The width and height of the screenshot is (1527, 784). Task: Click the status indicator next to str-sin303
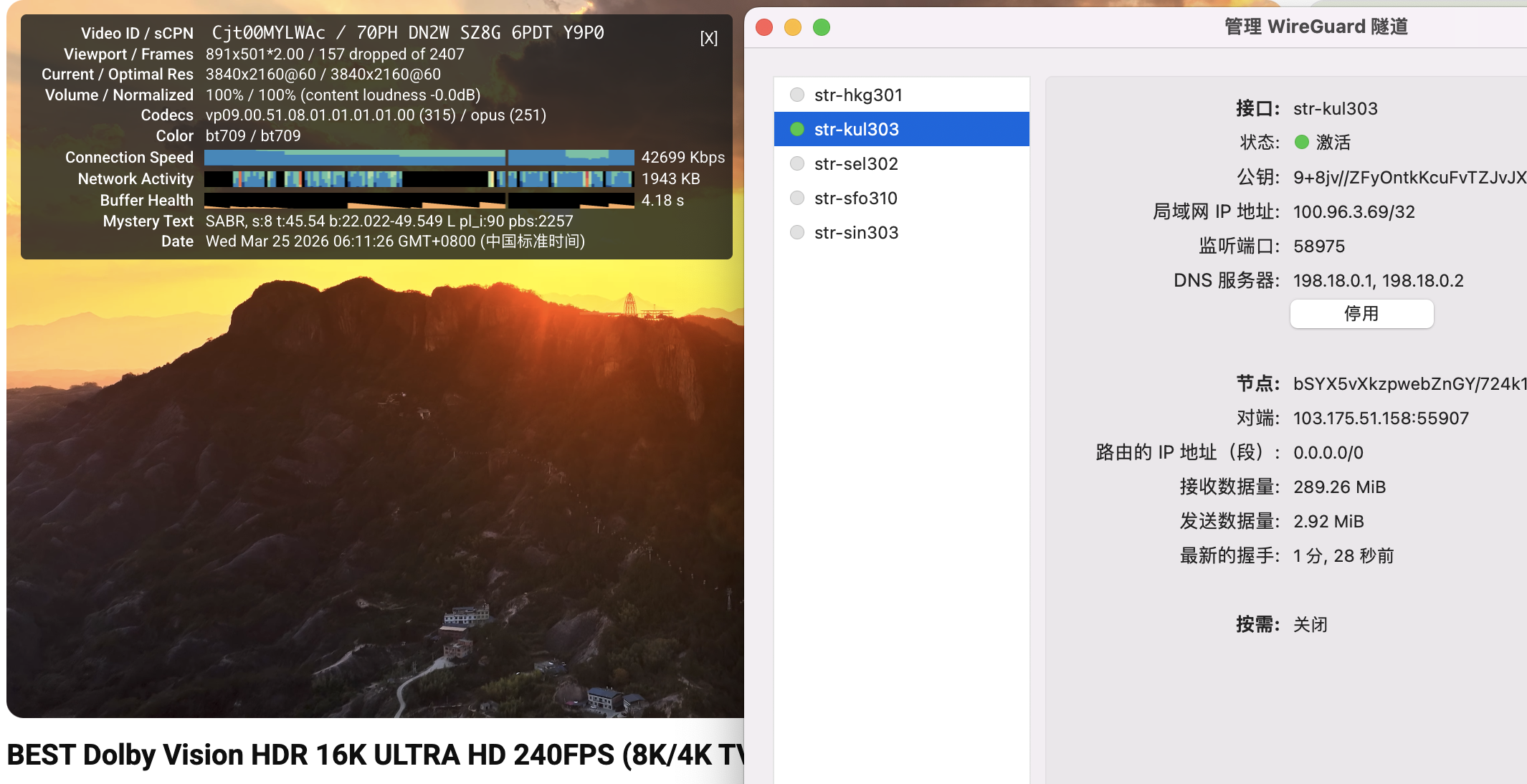point(796,232)
